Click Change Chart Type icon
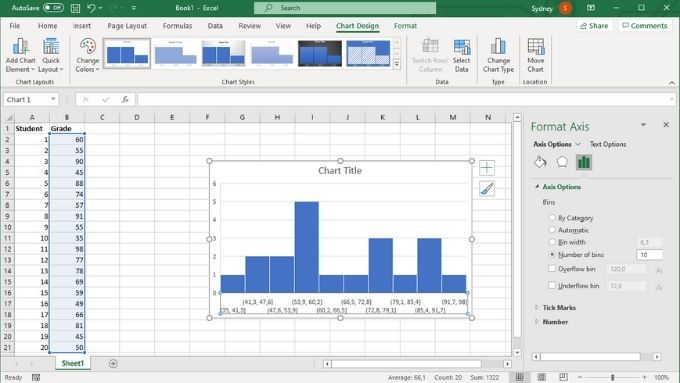680x383 pixels. pyautogui.click(x=498, y=46)
